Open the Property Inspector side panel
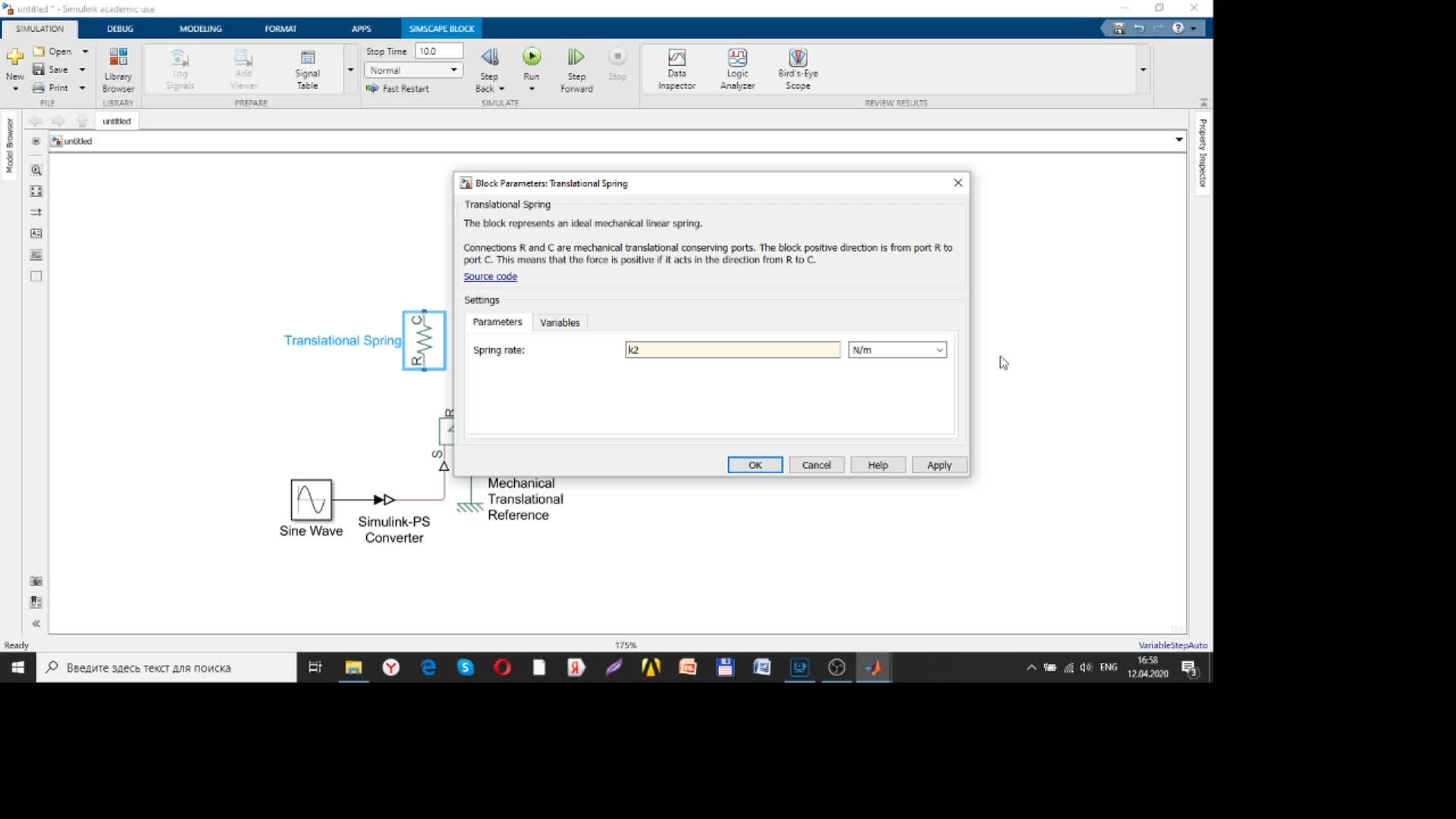1456x819 pixels. pyautogui.click(x=1203, y=153)
